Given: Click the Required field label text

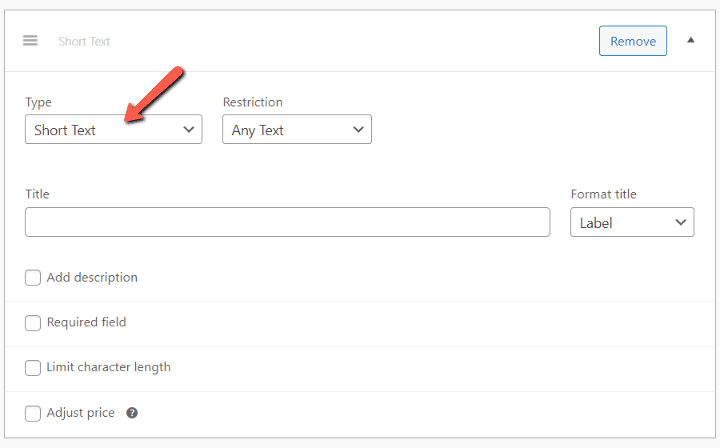Looking at the screenshot, I should (86, 322).
